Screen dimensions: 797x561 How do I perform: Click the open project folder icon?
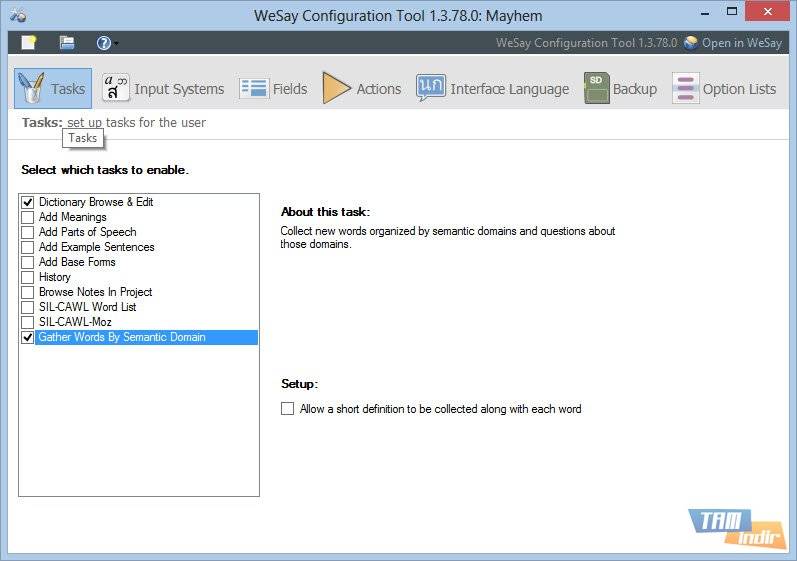tap(66, 43)
